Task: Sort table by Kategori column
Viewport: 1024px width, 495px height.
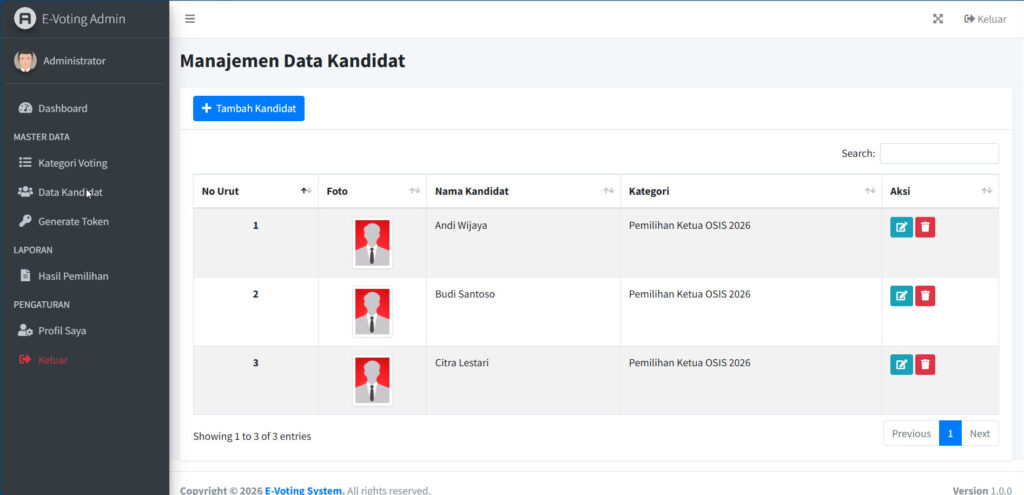Action: pos(750,191)
